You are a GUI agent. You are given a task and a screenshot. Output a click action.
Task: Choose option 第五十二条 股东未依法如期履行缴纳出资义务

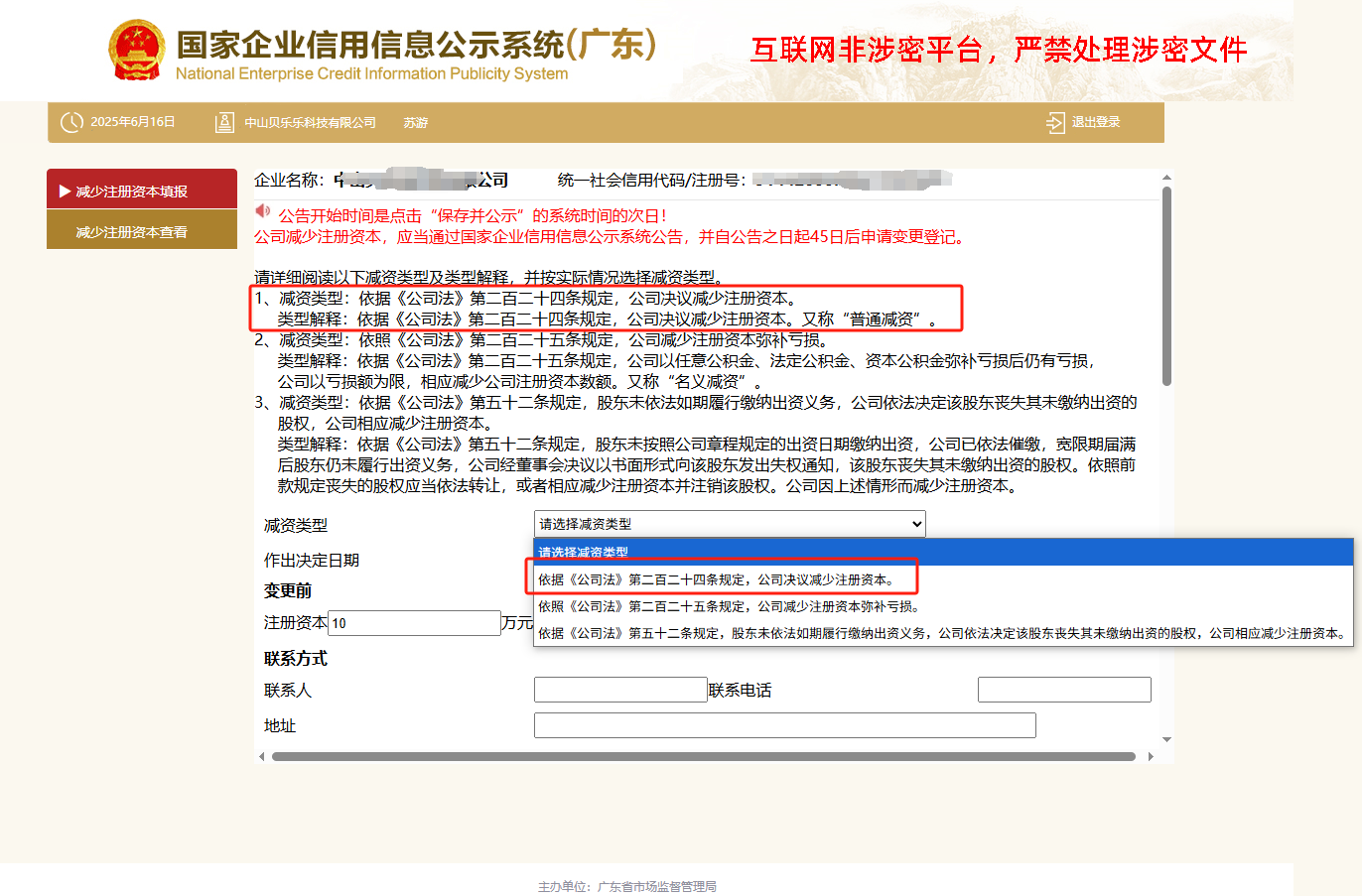943,633
